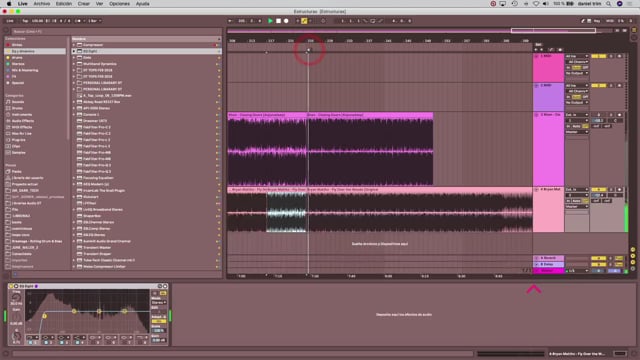Open the Crear menu
Viewport: 640px width, 360px height.
(x=84, y=4)
